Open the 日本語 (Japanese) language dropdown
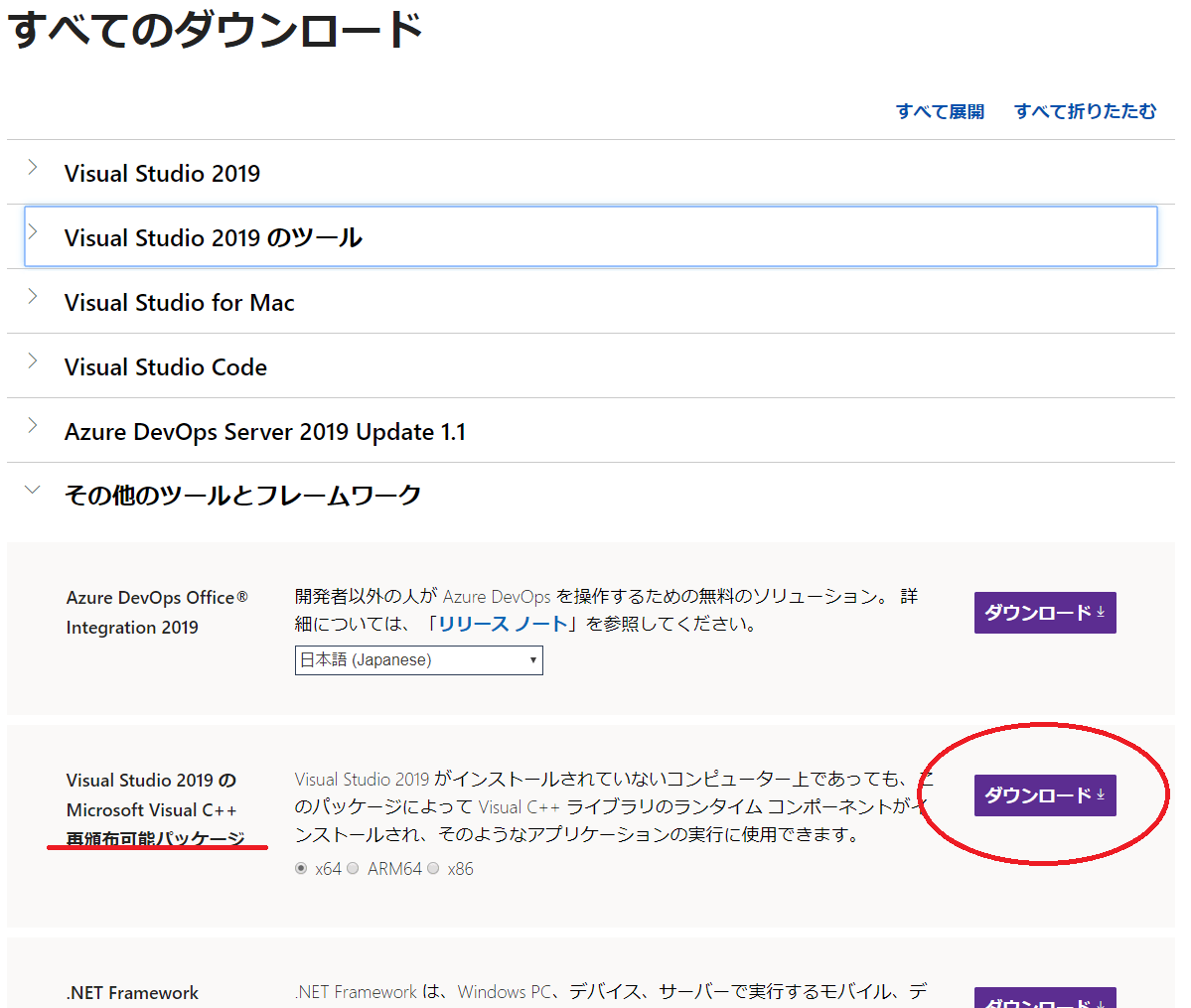1191x1008 pixels. click(x=418, y=660)
